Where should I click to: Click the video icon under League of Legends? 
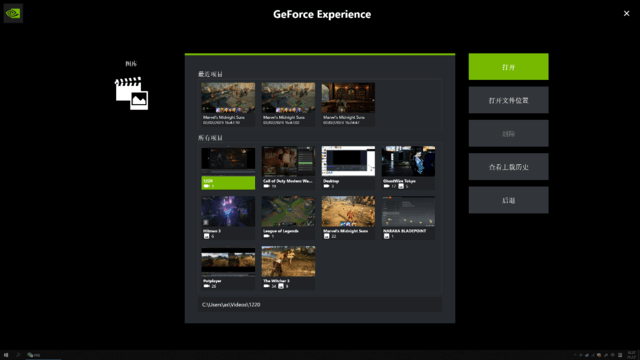267,236
